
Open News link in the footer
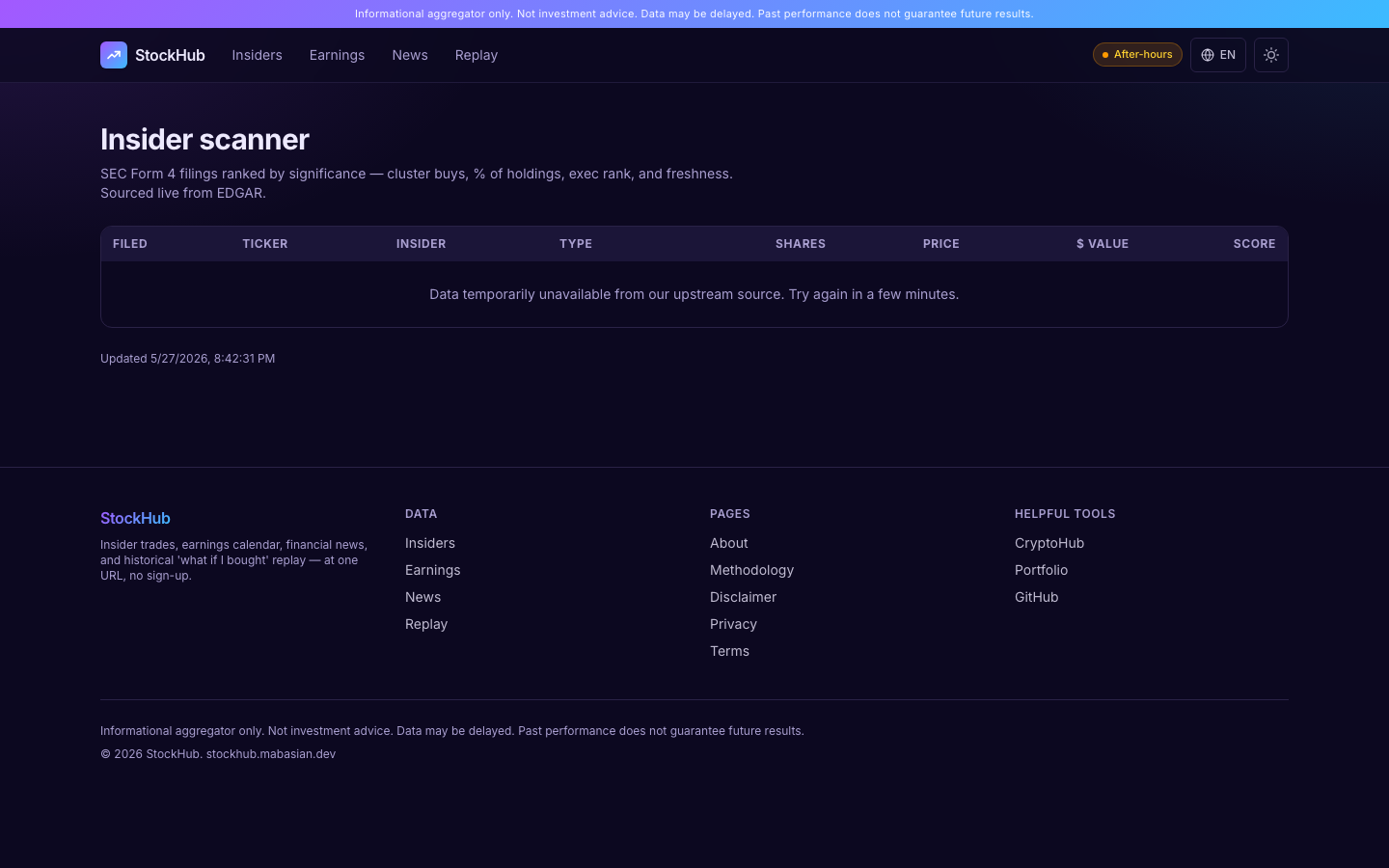[x=422, y=597]
